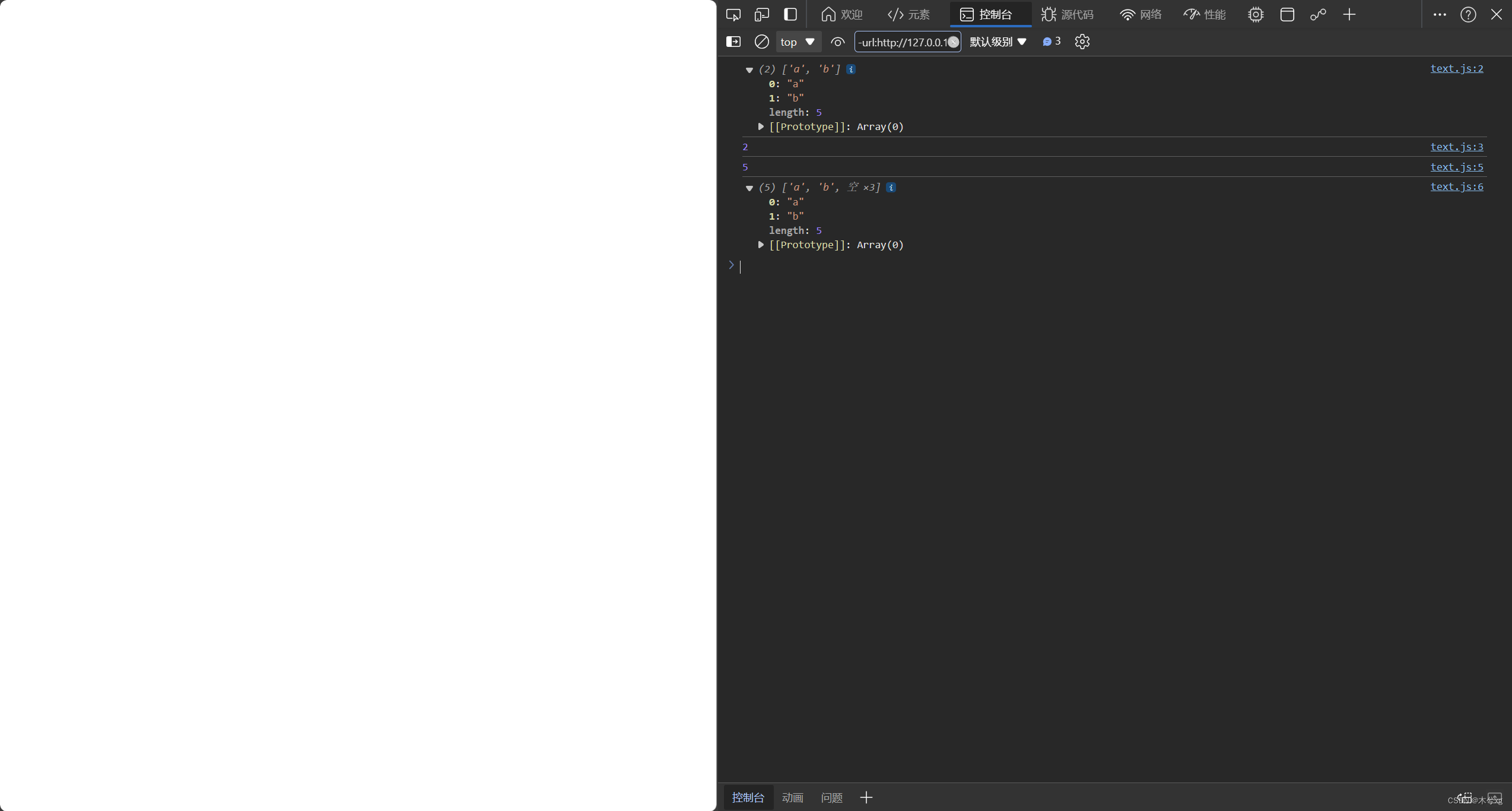Viewport: 1512px width, 811px height.
Task: Open the text.js:2 source link
Action: [x=1456, y=68]
